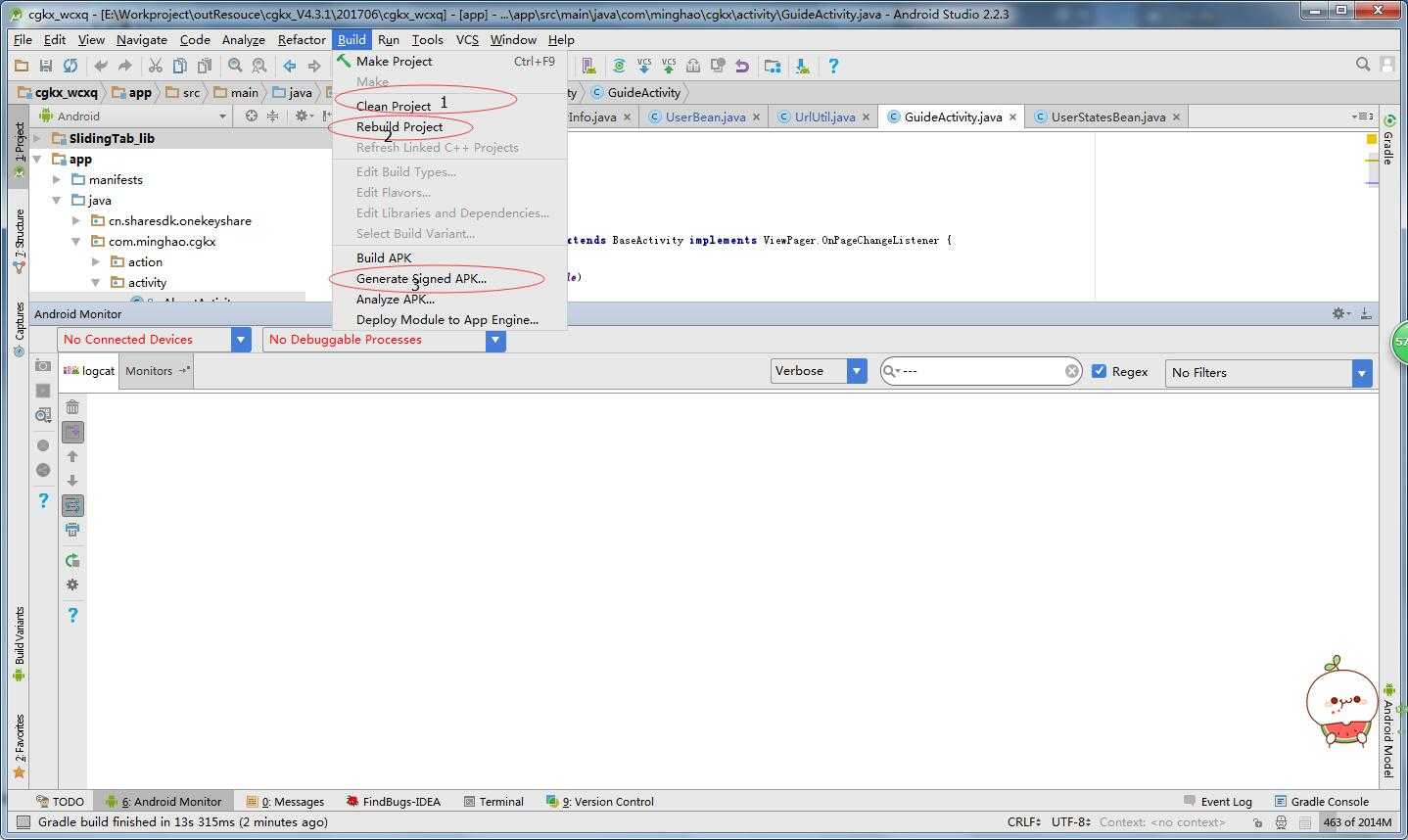Open the Version Control tool window
This screenshot has height=840, width=1408.
600,801
